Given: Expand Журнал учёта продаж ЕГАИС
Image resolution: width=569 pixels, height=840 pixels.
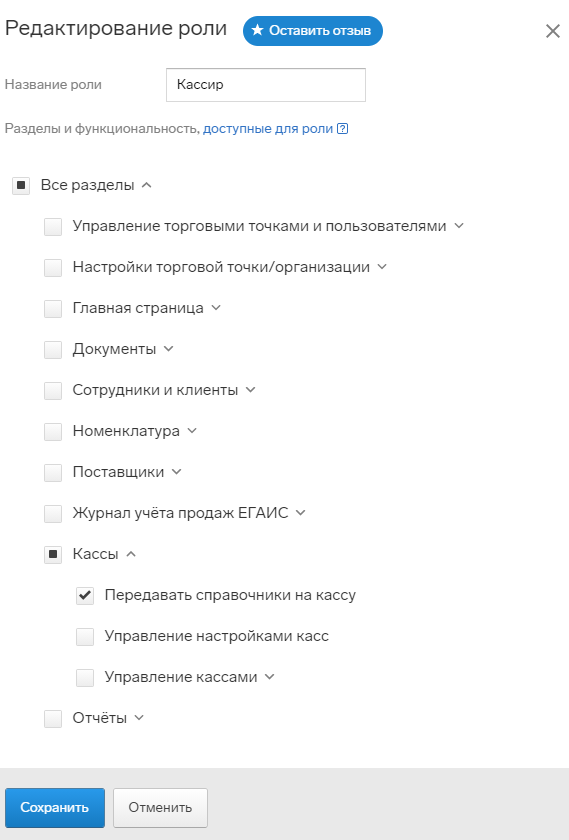Looking at the screenshot, I should pos(301,513).
